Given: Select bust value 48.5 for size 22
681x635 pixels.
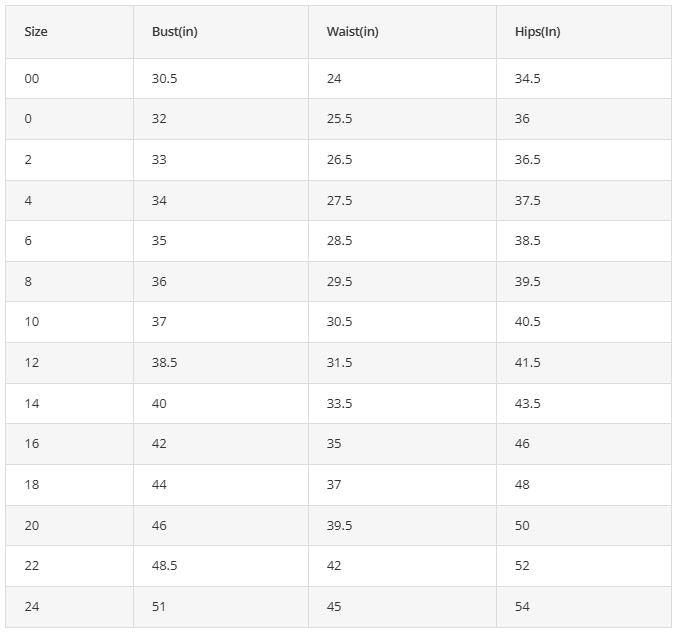Looking at the screenshot, I should 164,566.
